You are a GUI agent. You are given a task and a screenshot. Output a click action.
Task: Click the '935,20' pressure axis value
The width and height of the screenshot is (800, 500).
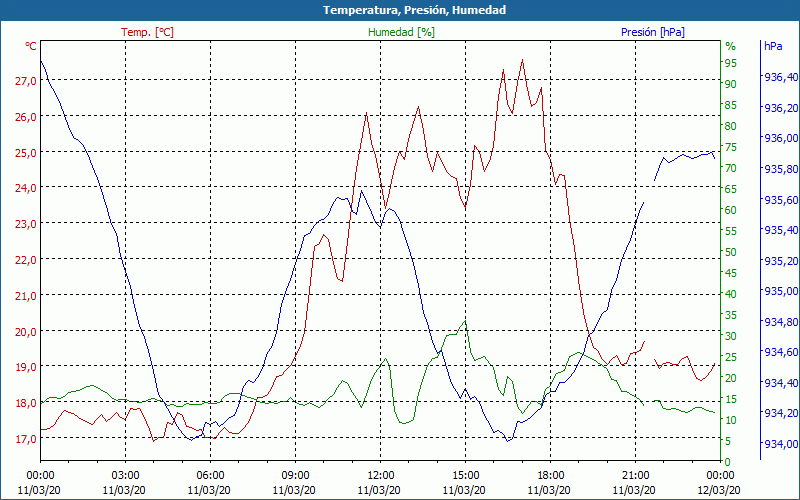781,260
